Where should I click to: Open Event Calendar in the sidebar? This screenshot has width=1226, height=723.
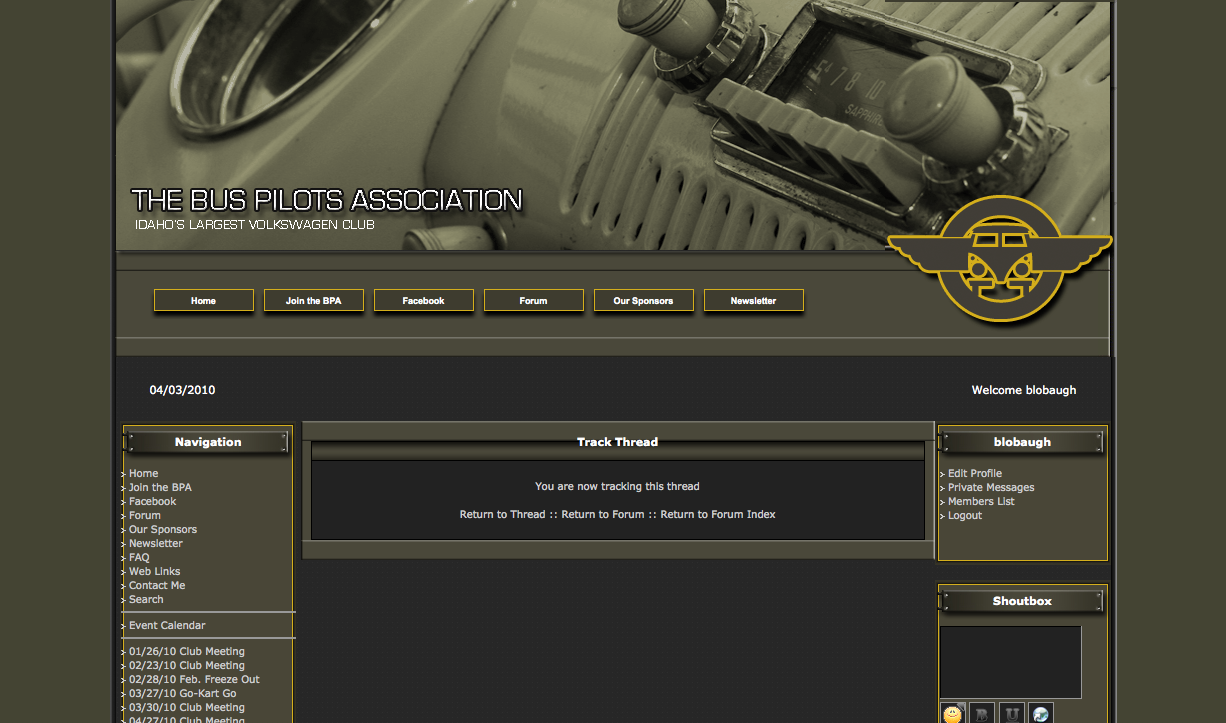click(167, 626)
